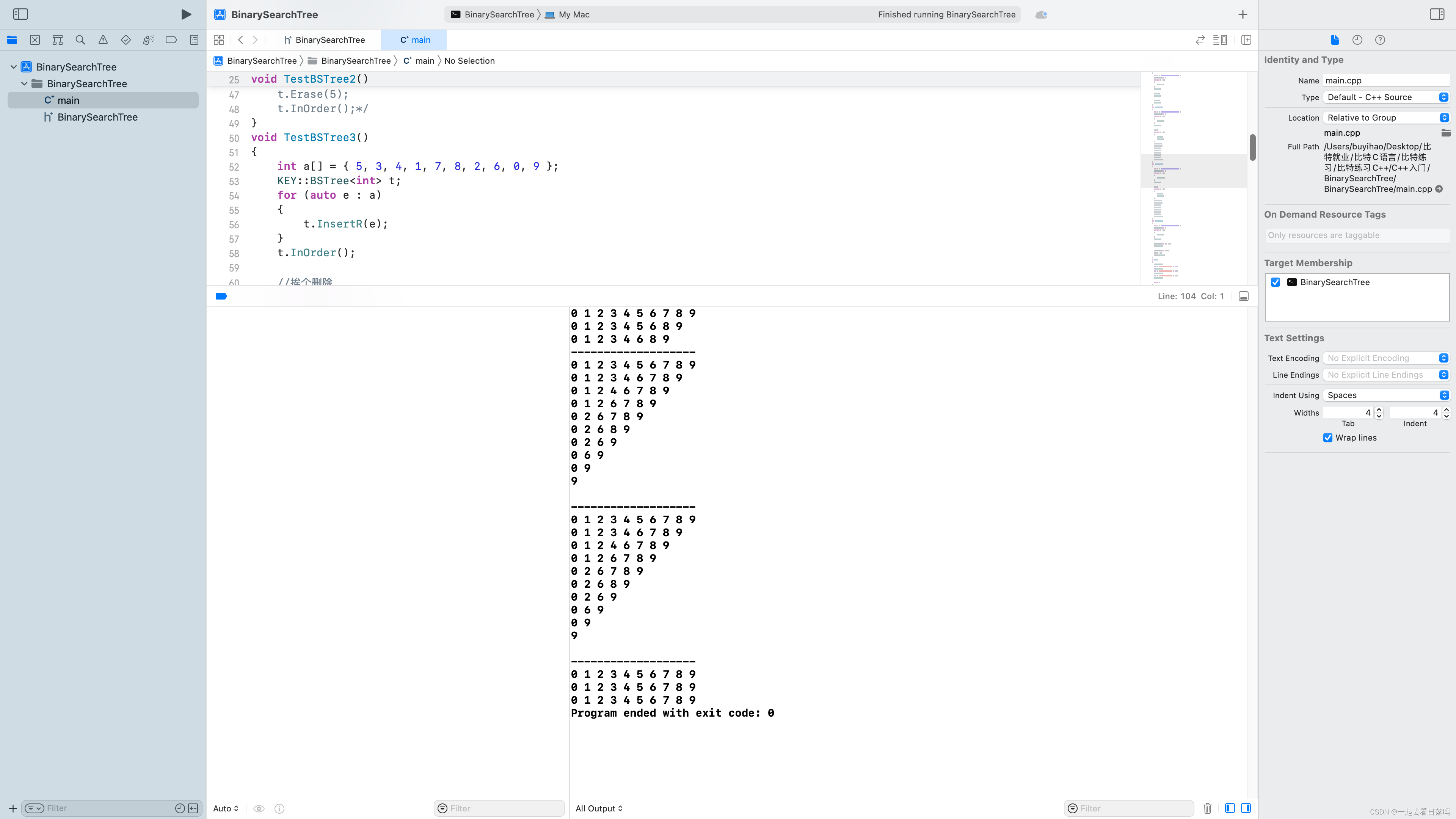The width and height of the screenshot is (1456, 819).
Task: Open the Breakpoint navigator
Action: pos(171,39)
